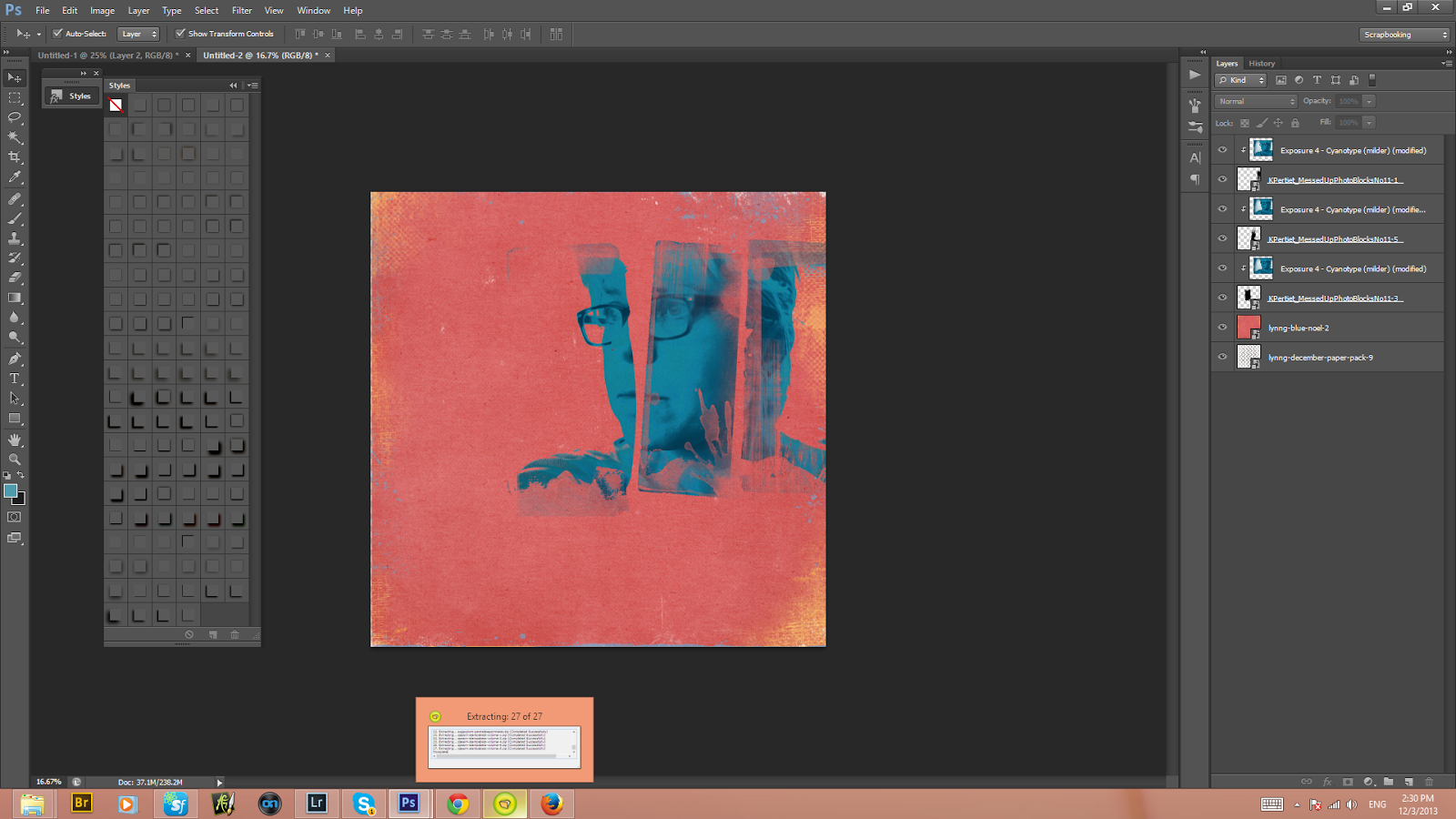
Task: Open the Fill slider dropdown arrow
Action: click(1369, 122)
